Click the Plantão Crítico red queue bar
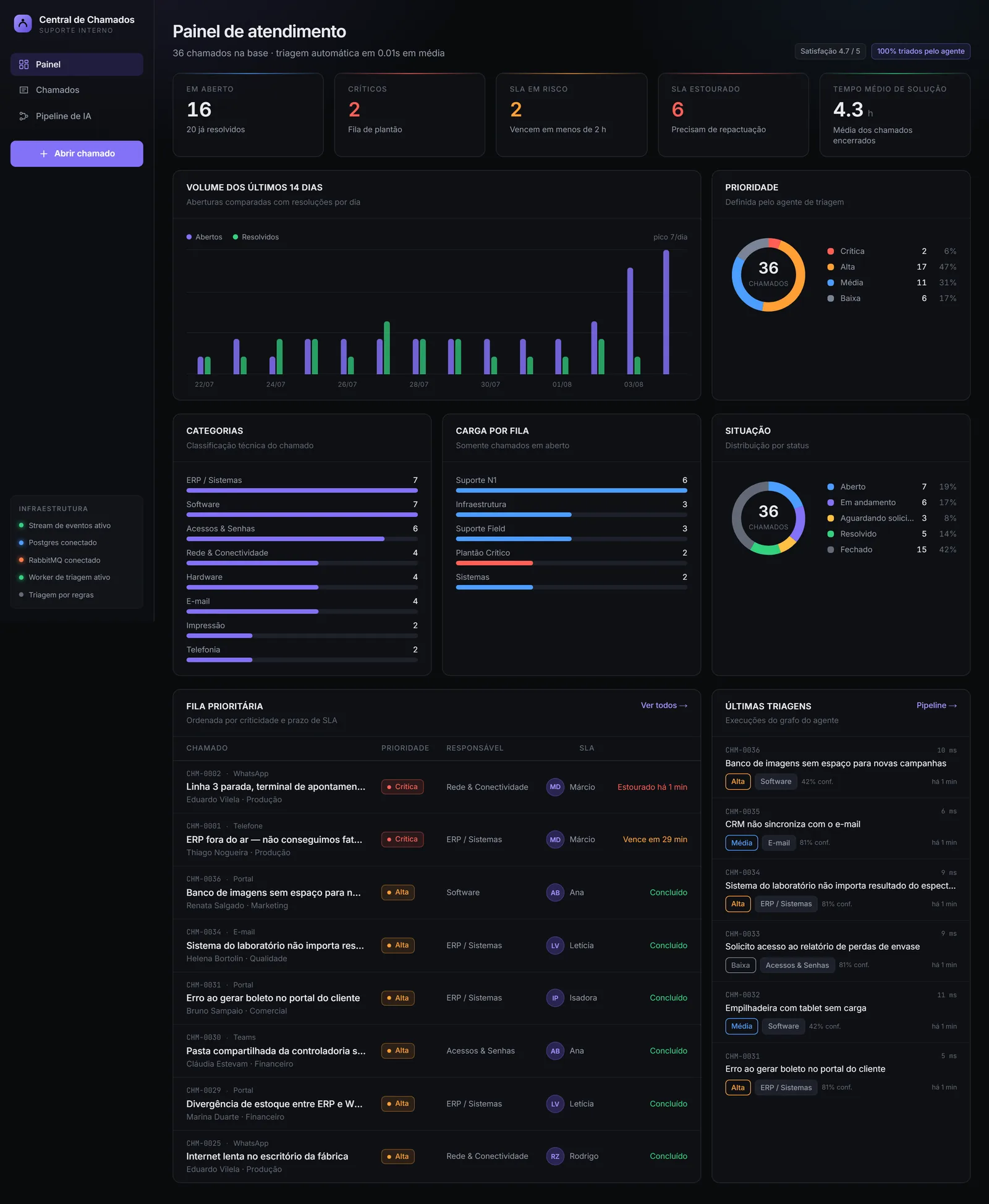 pos(494,563)
